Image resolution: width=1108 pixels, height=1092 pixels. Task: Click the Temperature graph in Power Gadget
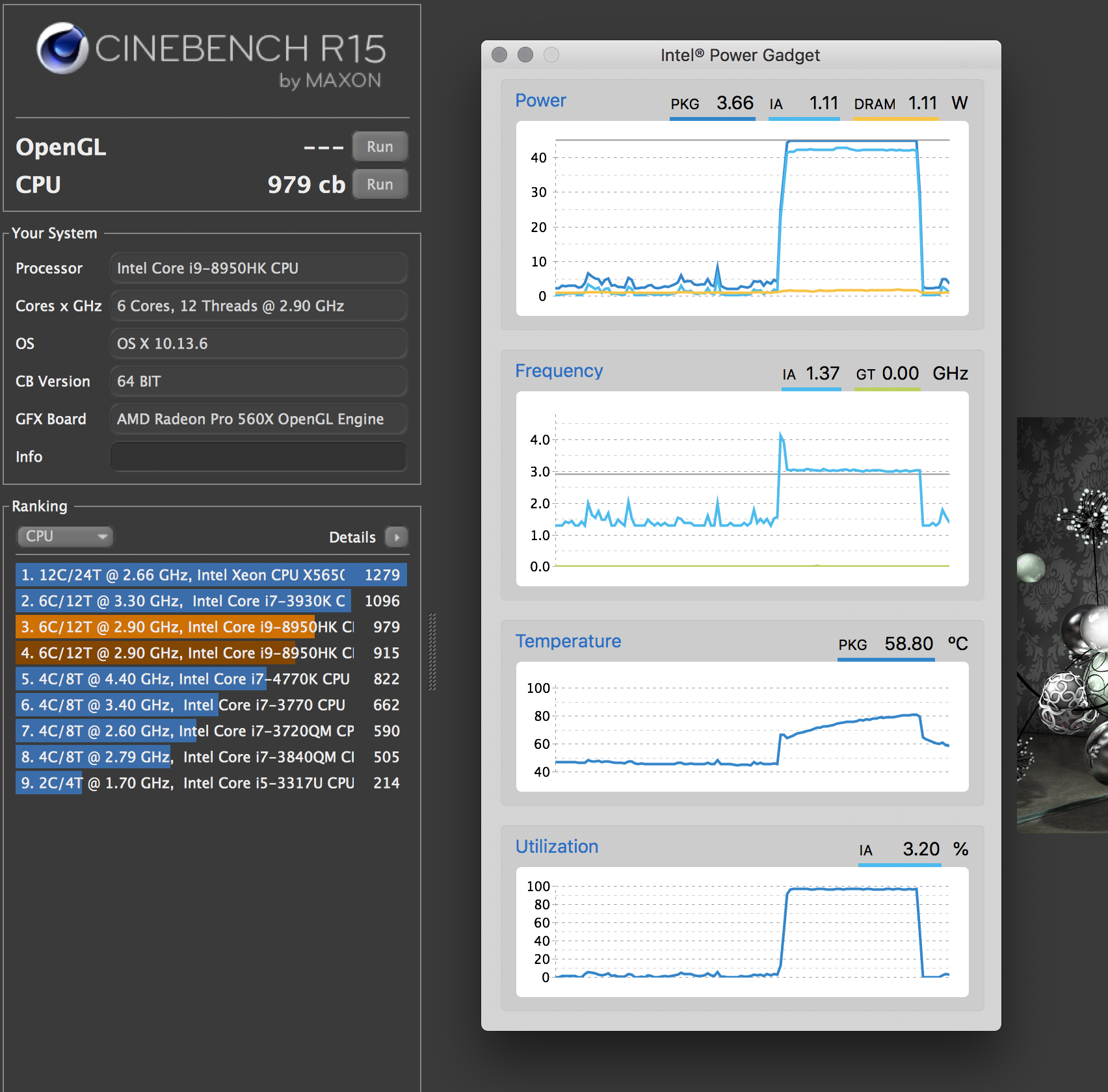pos(742,727)
